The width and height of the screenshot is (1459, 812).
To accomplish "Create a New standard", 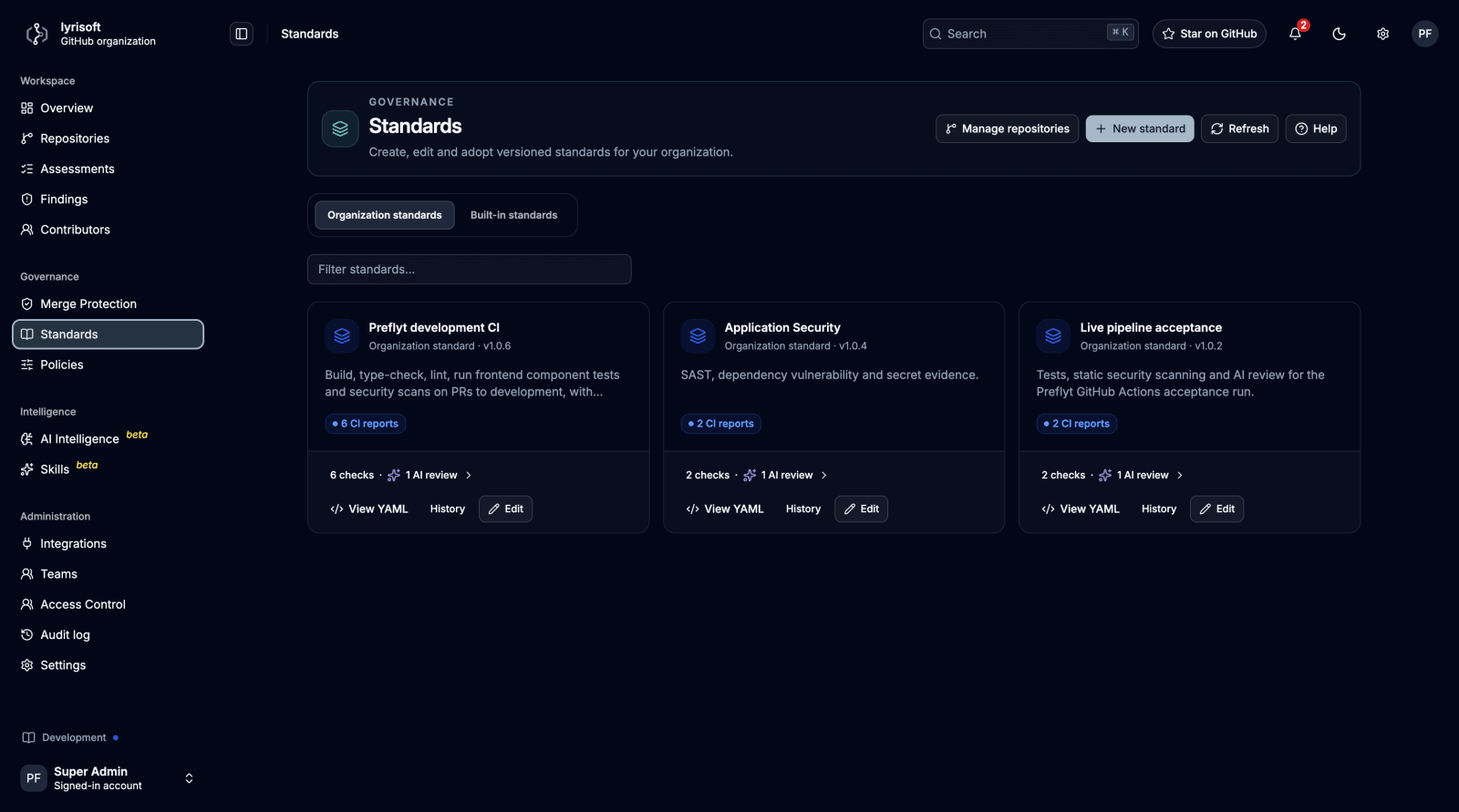I will (x=1140, y=128).
